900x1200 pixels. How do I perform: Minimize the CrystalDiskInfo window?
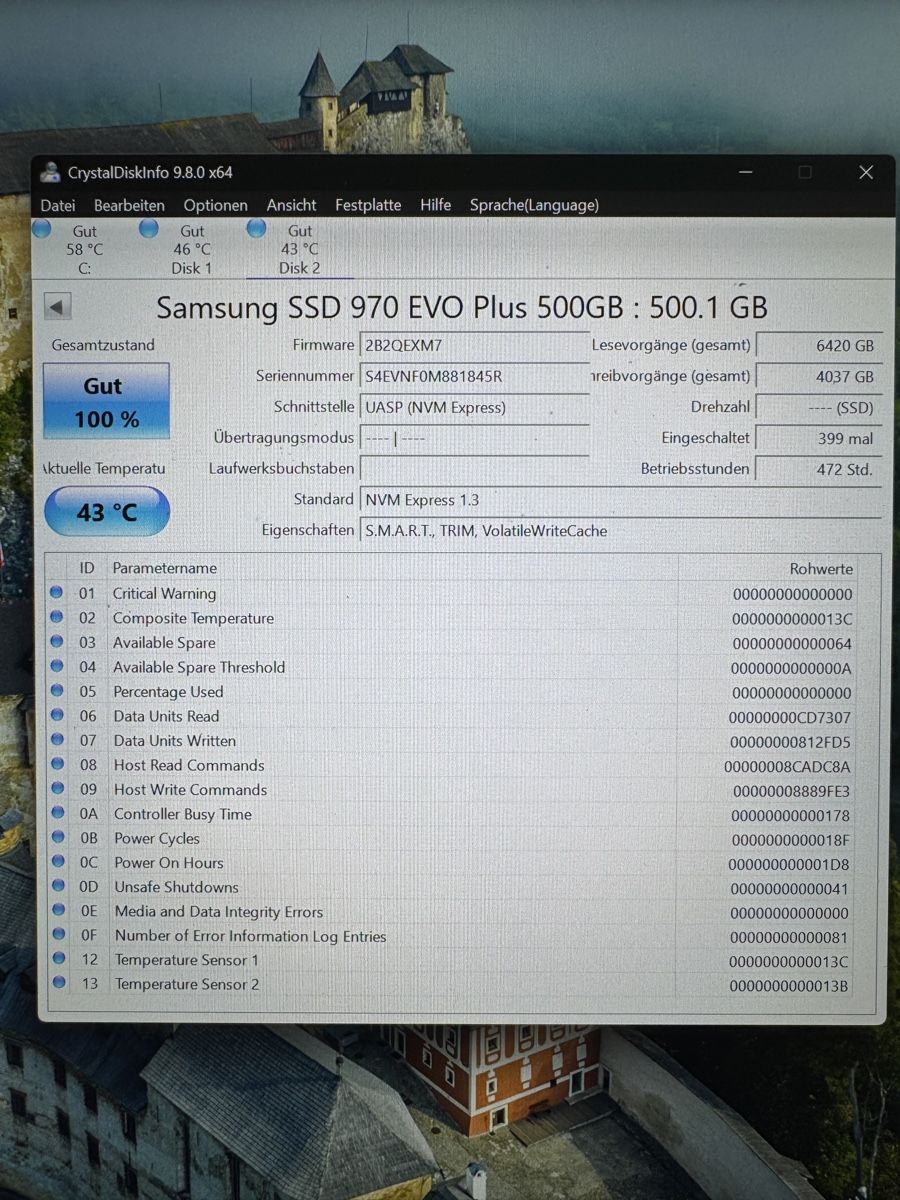click(x=746, y=172)
